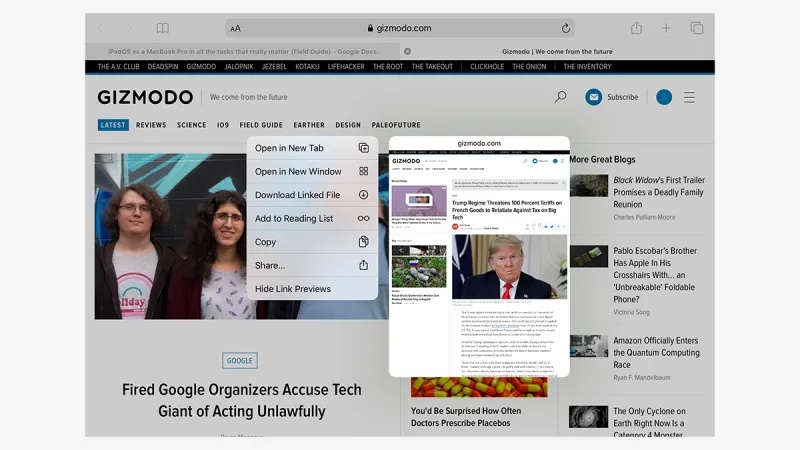Open Amazon Quantum Computing Race article
Viewport: 800px width, 450px height.
click(656, 353)
